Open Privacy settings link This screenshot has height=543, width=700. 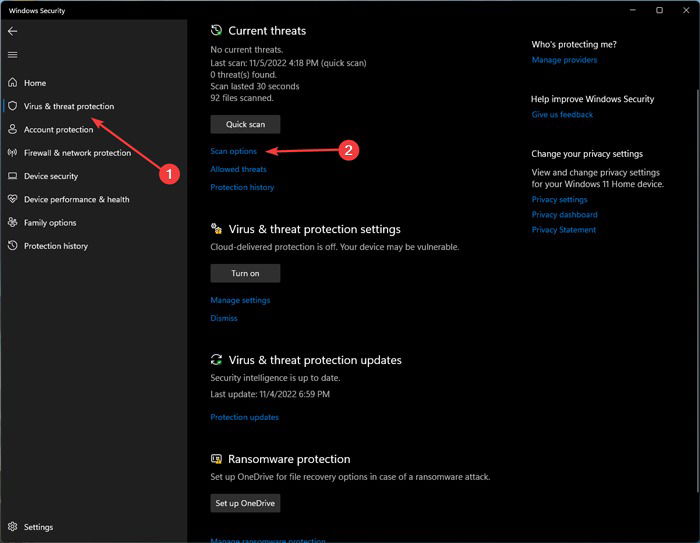[x=559, y=199]
